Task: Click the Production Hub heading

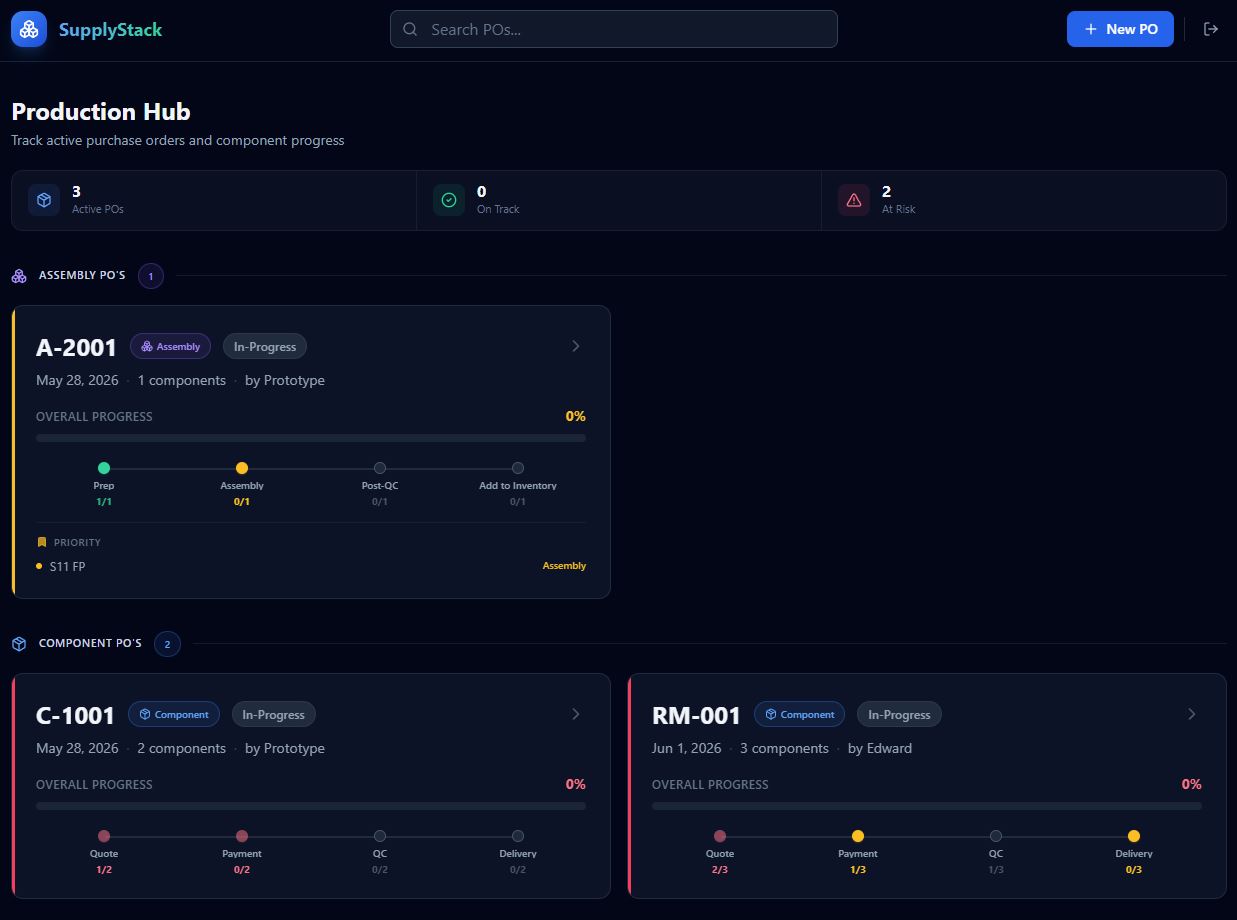Action: coord(101,112)
